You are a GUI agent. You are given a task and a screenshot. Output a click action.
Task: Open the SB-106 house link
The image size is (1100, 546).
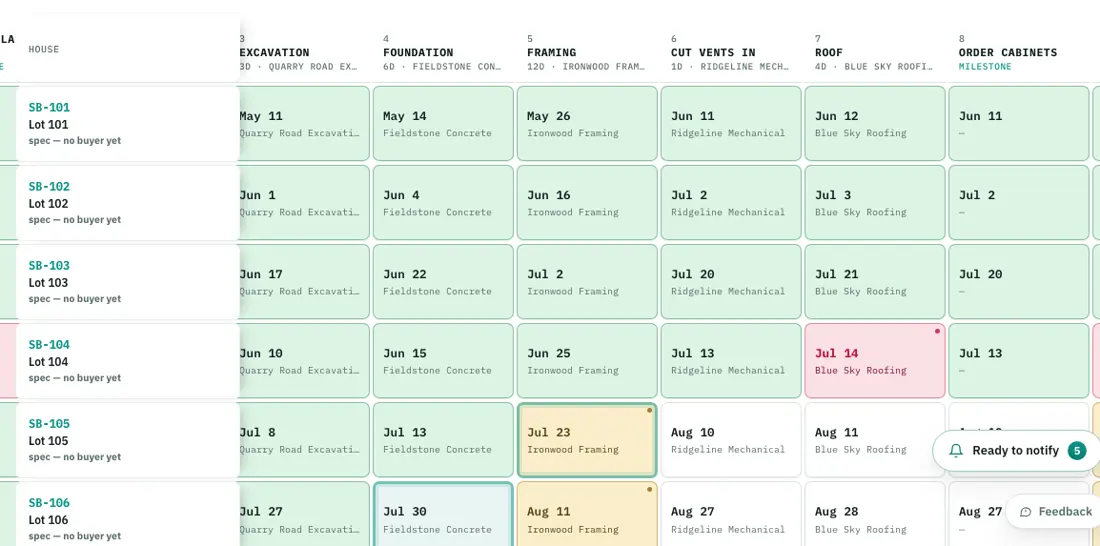(49, 502)
